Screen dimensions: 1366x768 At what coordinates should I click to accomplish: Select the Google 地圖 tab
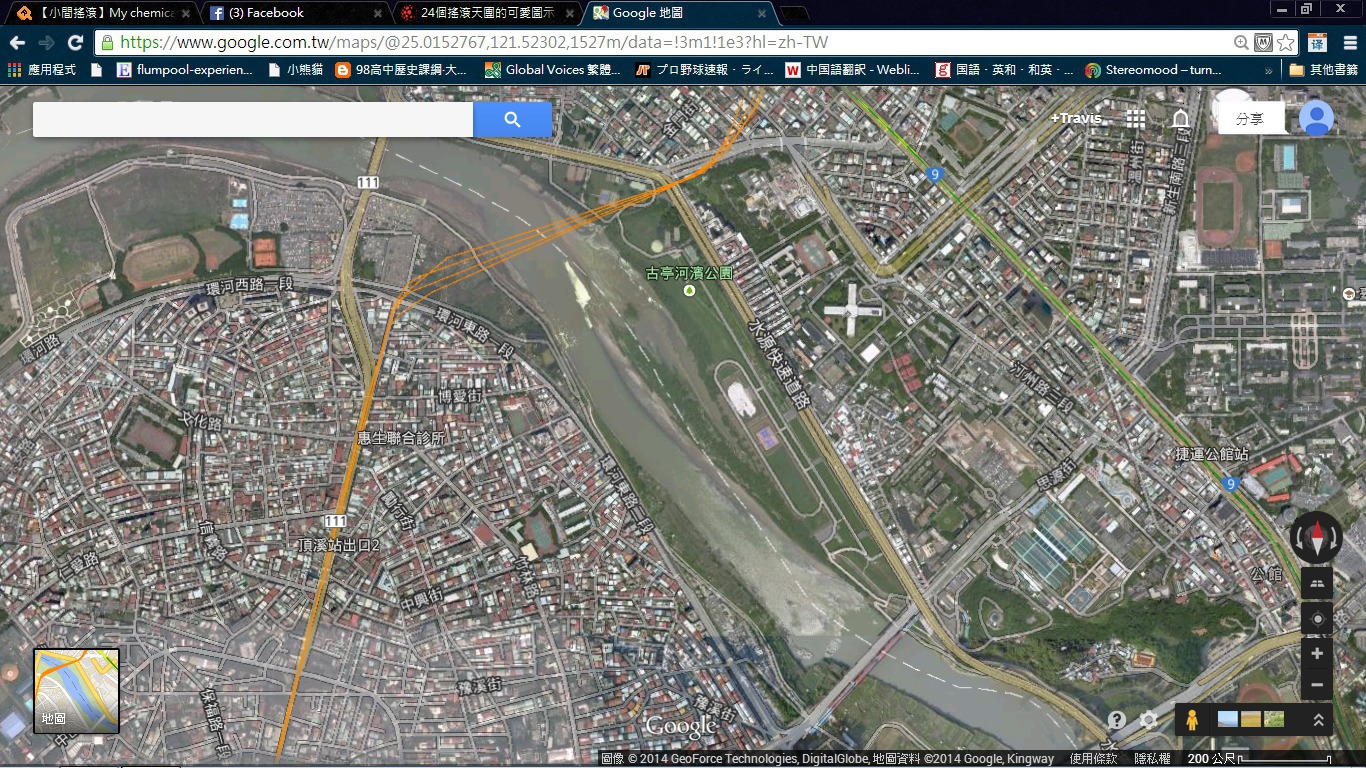[680, 13]
